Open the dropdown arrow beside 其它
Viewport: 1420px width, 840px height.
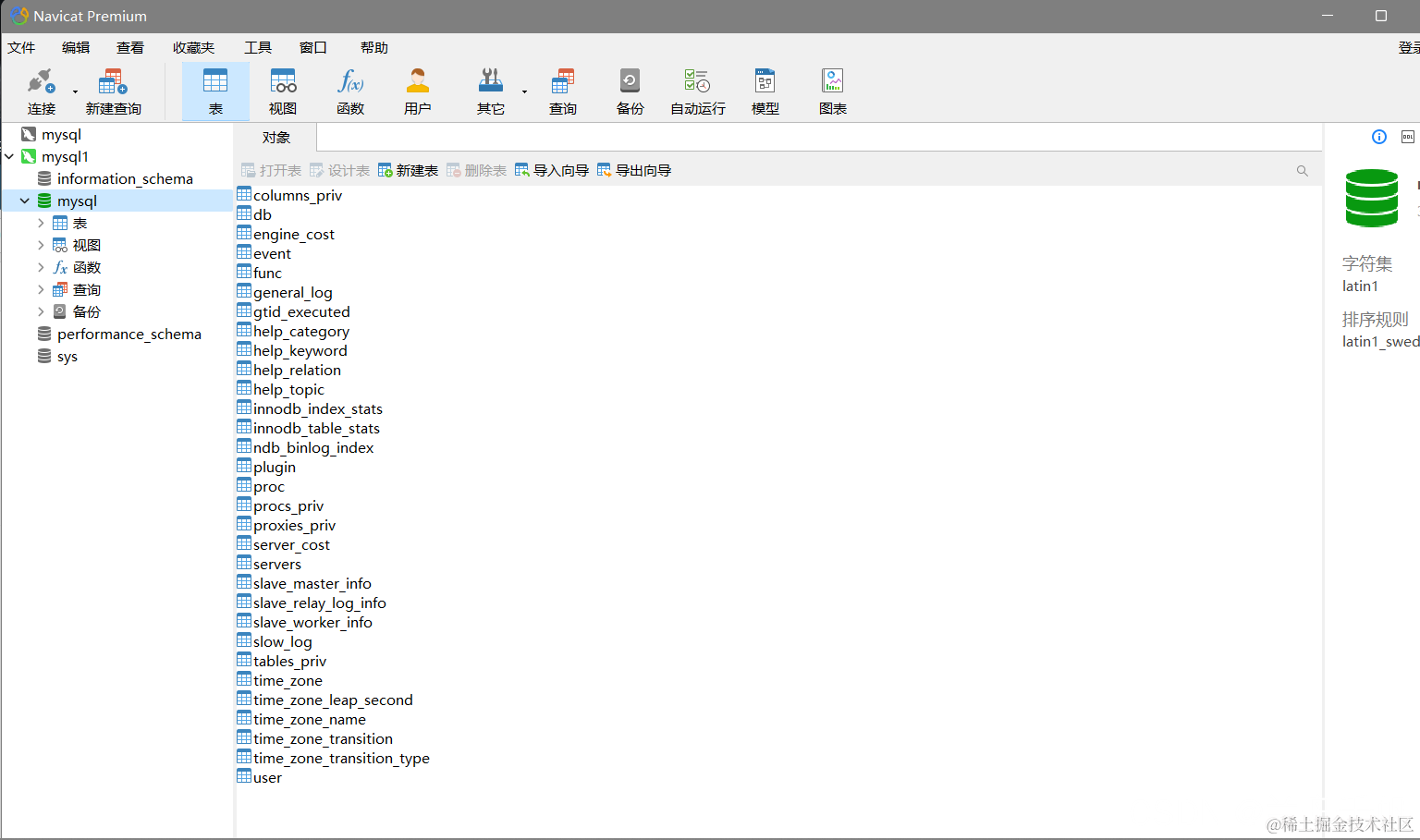[524, 91]
